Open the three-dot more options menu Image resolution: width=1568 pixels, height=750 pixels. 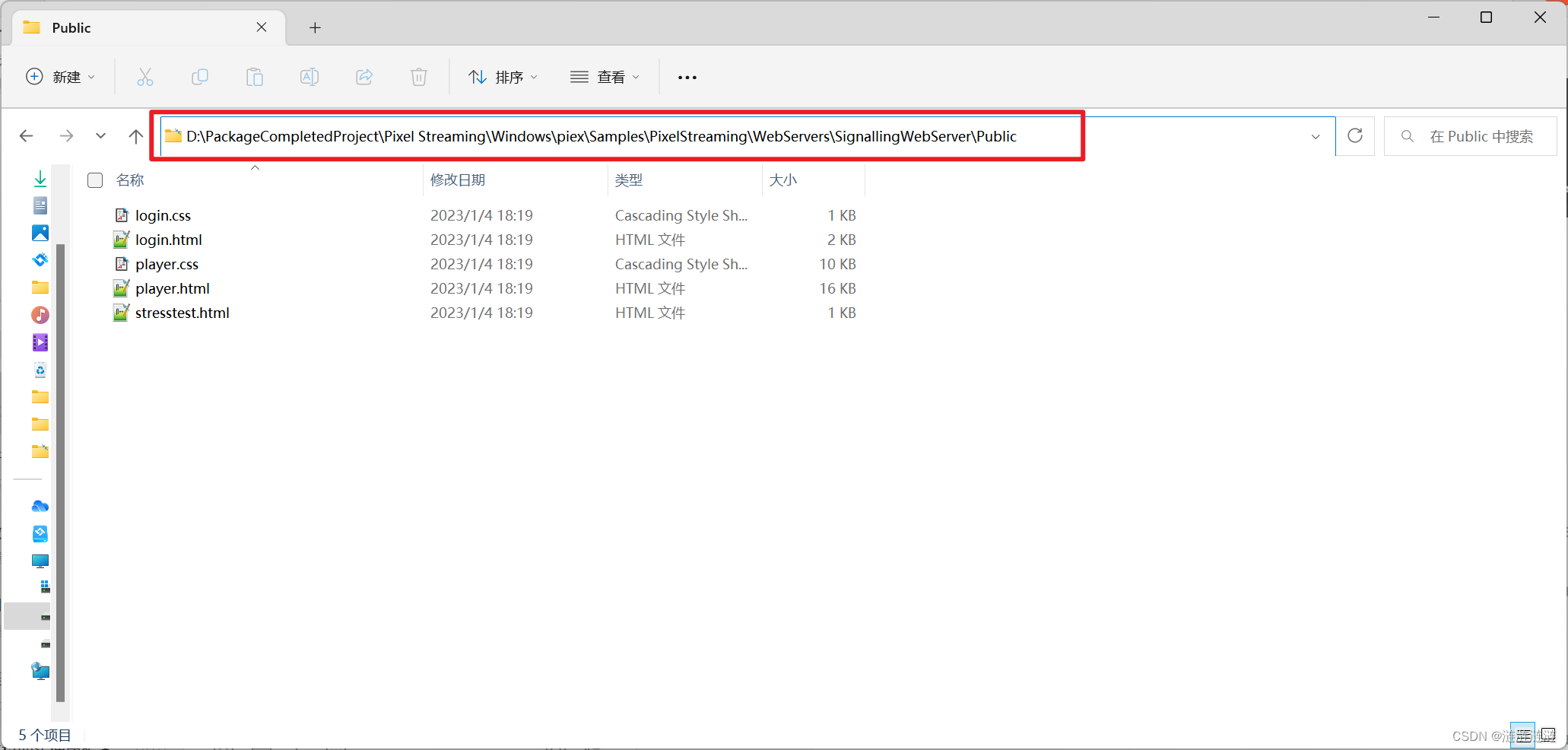[687, 77]
